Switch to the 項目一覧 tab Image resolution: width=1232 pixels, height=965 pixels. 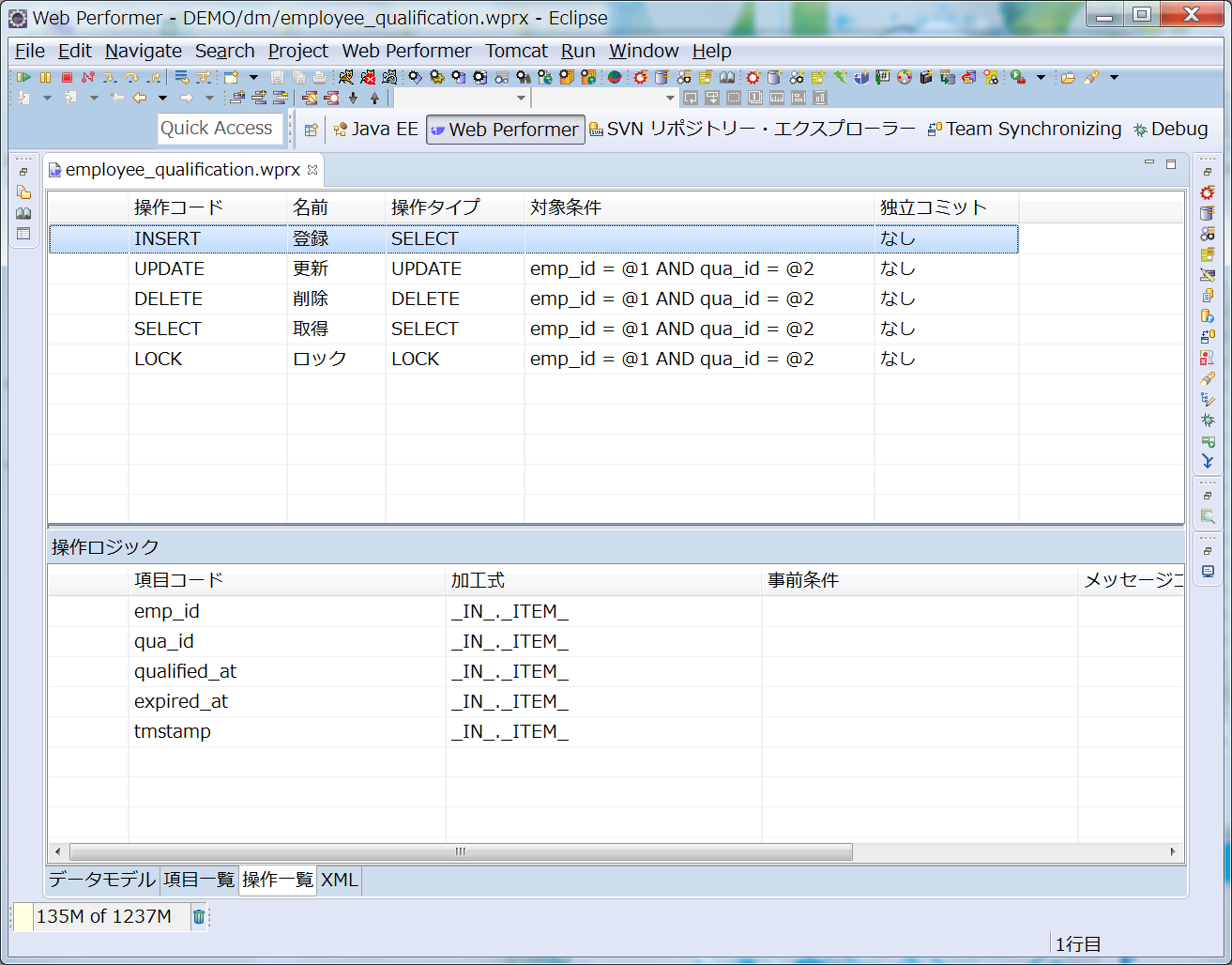point(199,880)
